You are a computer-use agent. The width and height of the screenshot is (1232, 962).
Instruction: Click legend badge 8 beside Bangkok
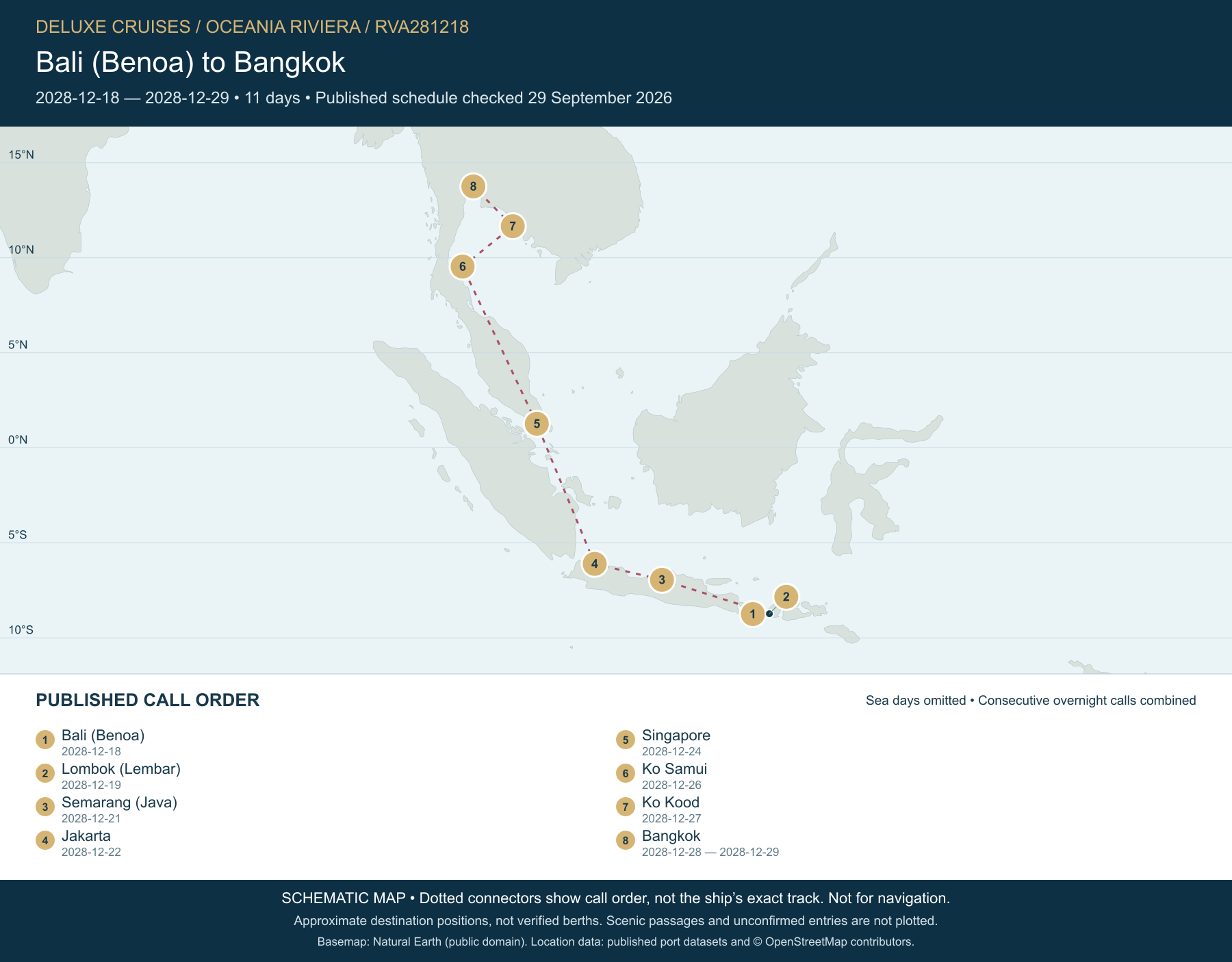tap(626, 840)
